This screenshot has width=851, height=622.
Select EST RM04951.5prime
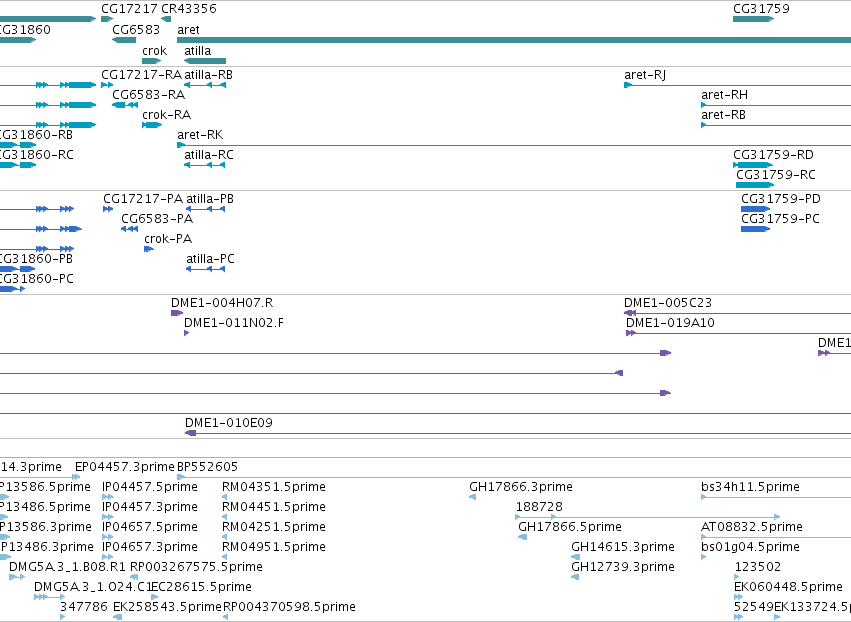pos(274,547)
